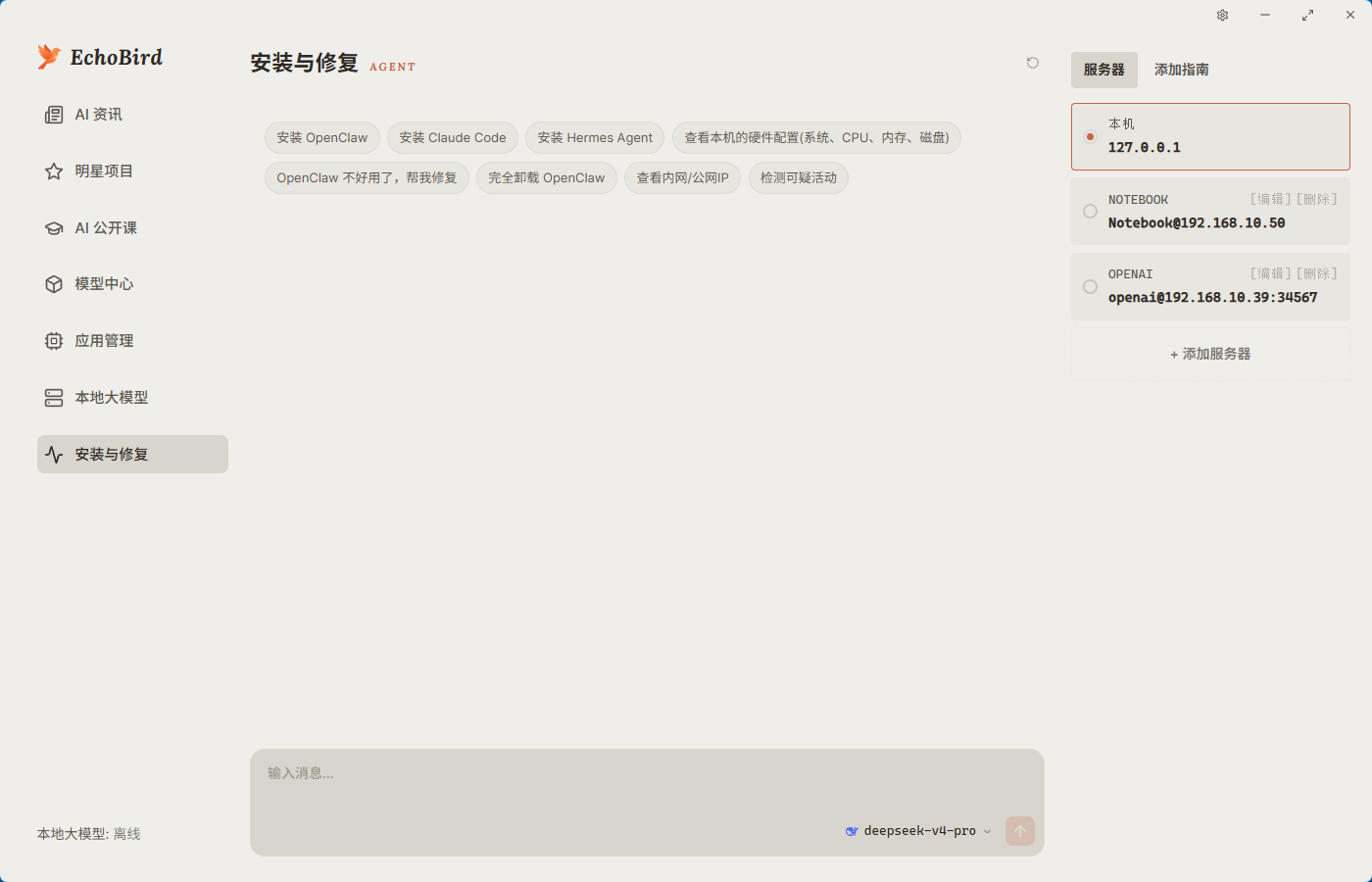The image size is (1372, 882).
Task: Click the refresh conversation icon
Action: (1033, 63)
